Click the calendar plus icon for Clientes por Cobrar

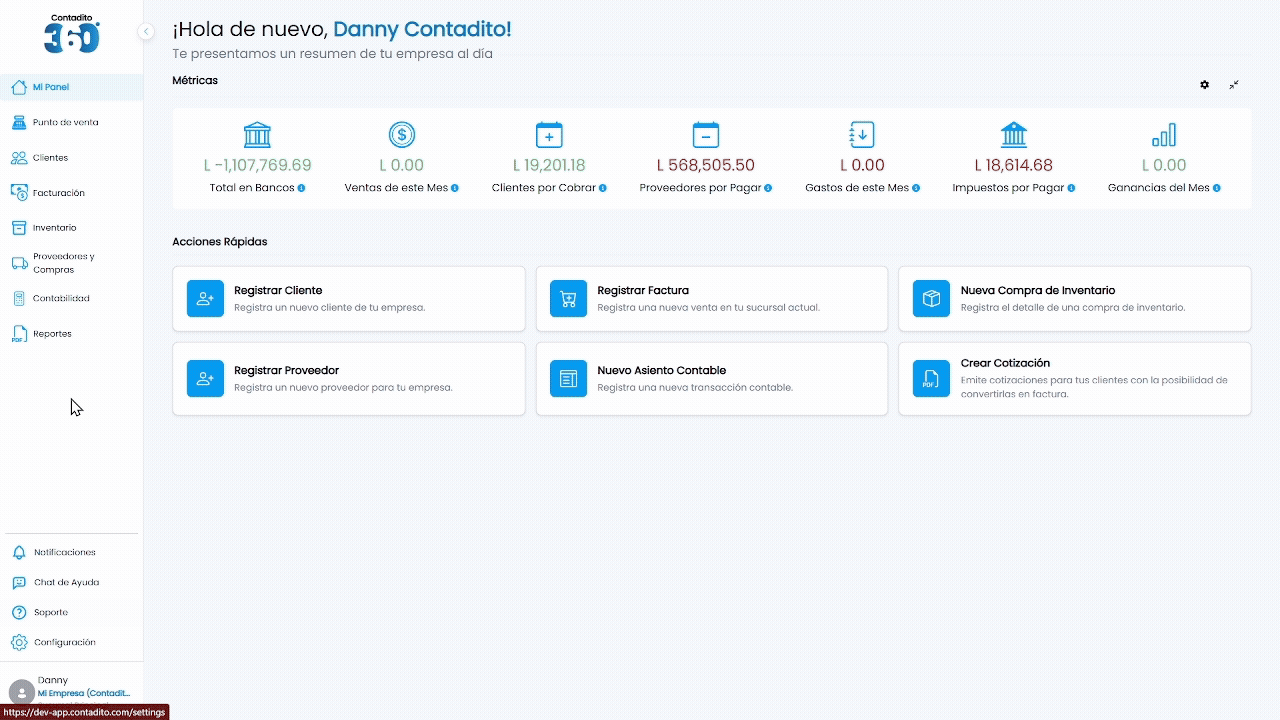pyautogui.click(x=549, y=135)
